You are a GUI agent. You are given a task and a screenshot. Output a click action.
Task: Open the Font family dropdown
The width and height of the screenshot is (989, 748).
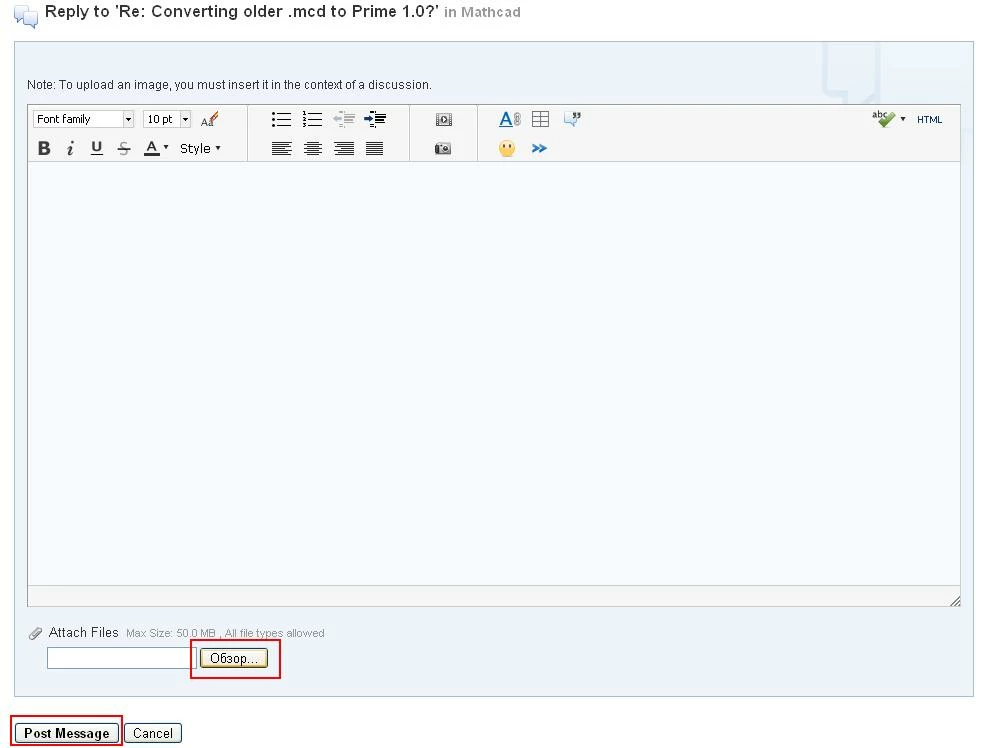coord(83,119)
